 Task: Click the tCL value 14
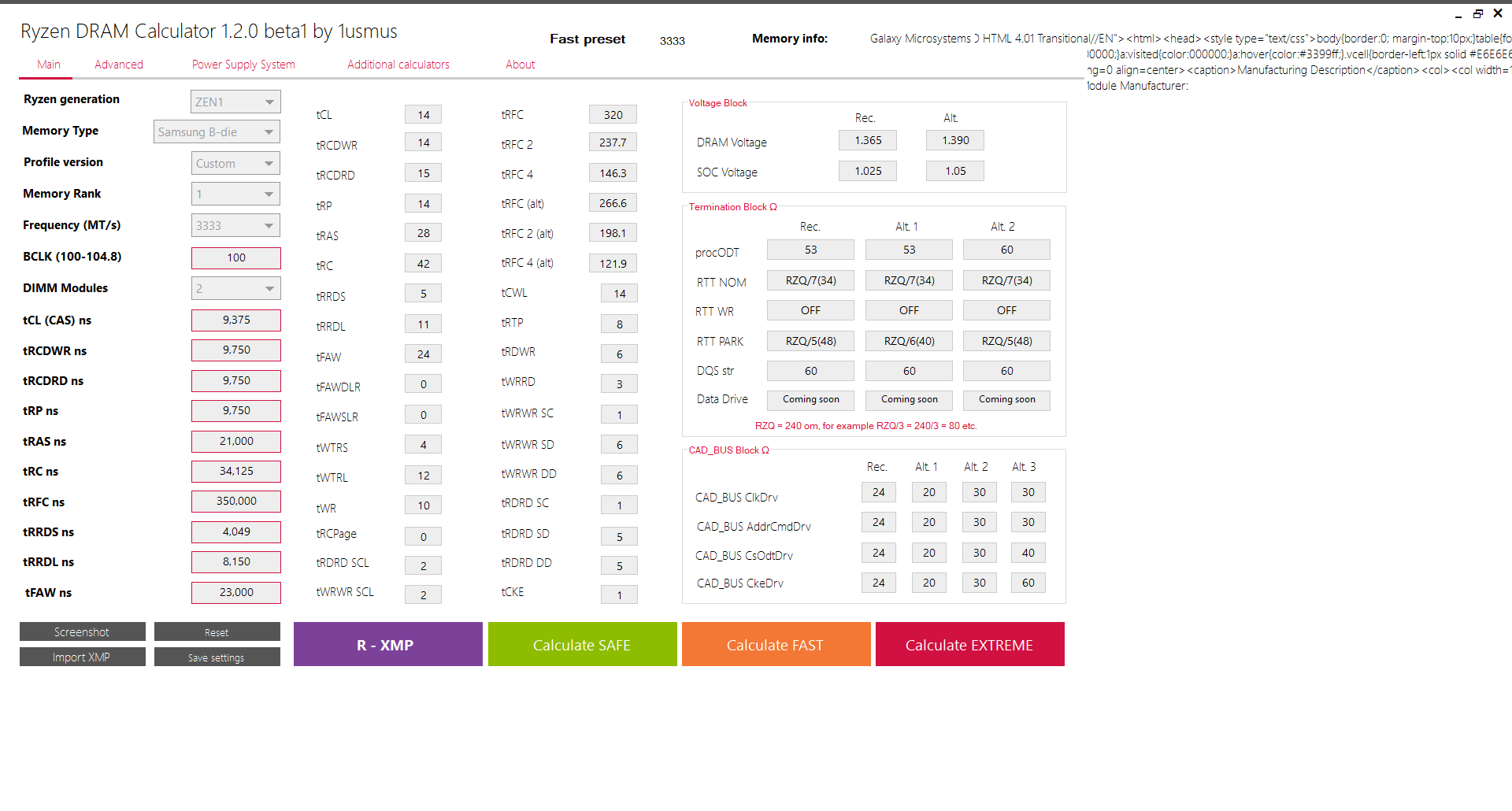(424, 115)
